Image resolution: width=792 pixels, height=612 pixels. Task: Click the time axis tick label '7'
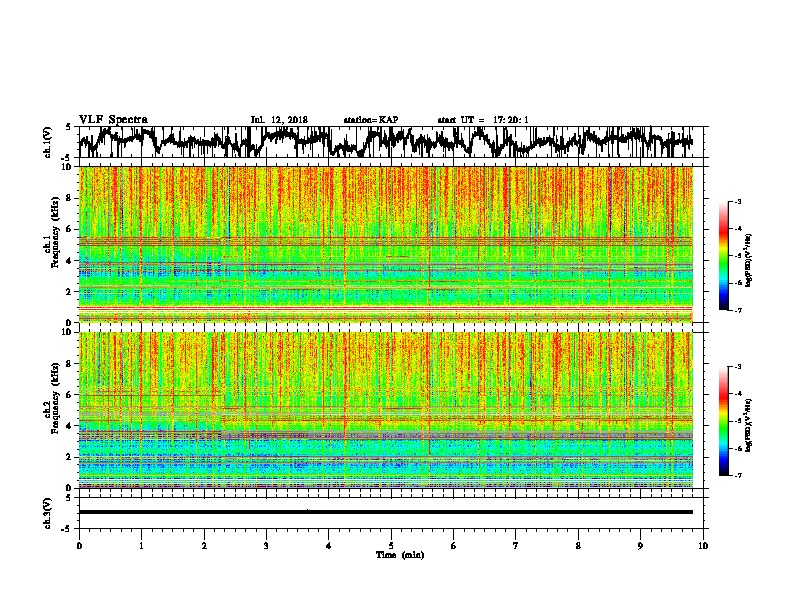(516, 546)
